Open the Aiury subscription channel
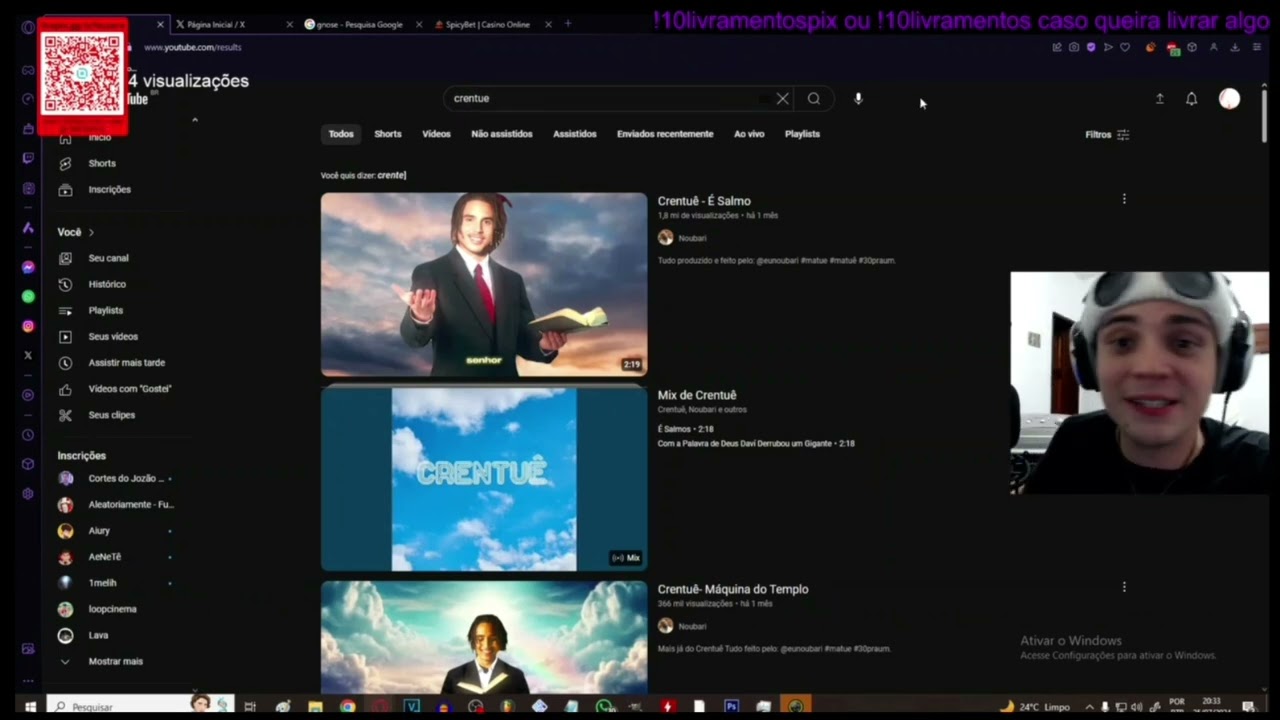Viewport: 1280px width, 720px height. tap(99, 530)
